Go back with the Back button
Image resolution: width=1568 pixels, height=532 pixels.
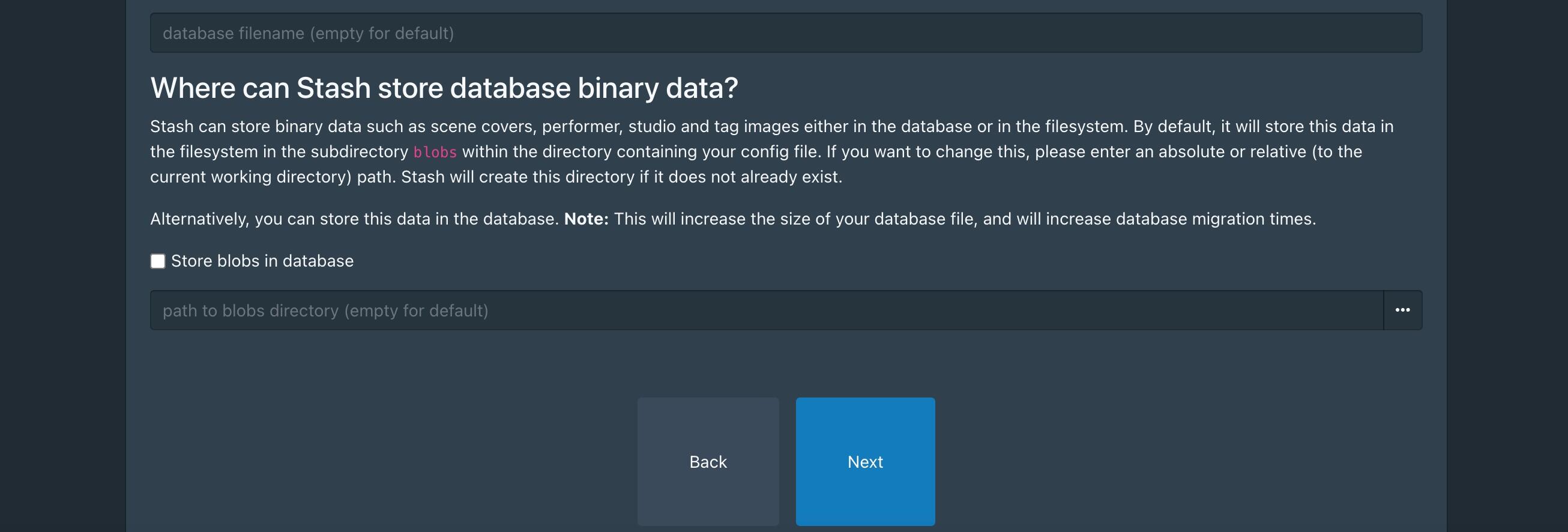click(708, 461)
